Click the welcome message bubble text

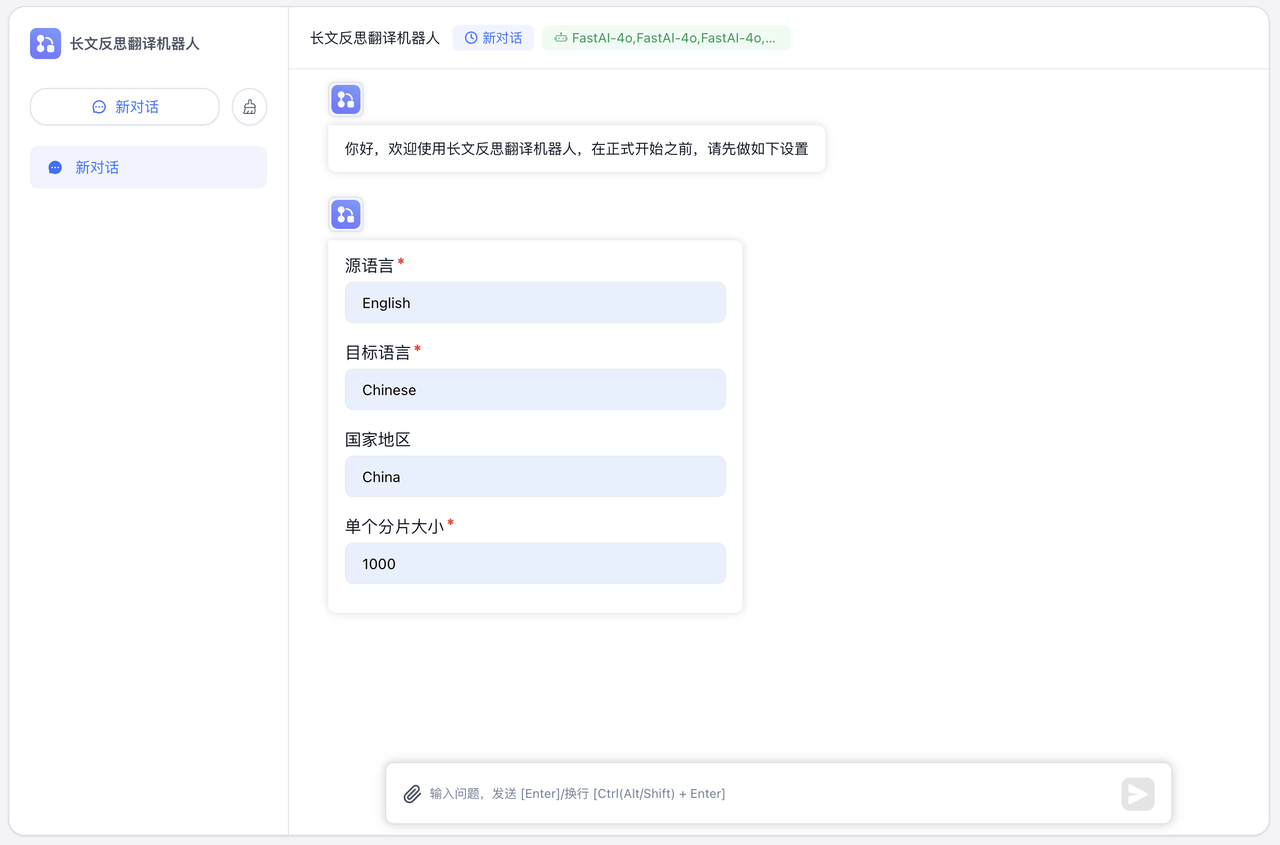click(576, 149)
